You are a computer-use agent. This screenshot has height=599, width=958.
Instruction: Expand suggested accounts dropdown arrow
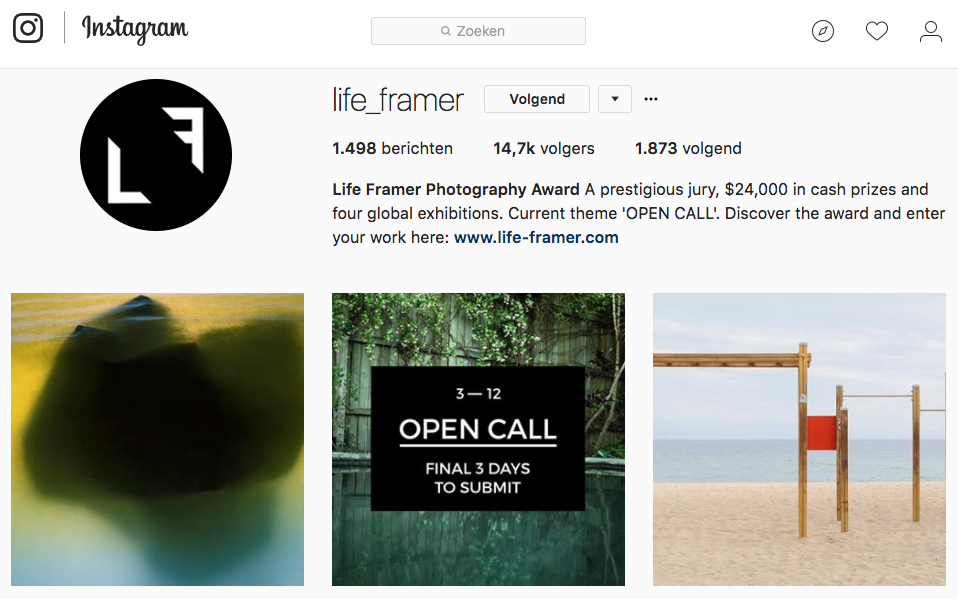615,99
